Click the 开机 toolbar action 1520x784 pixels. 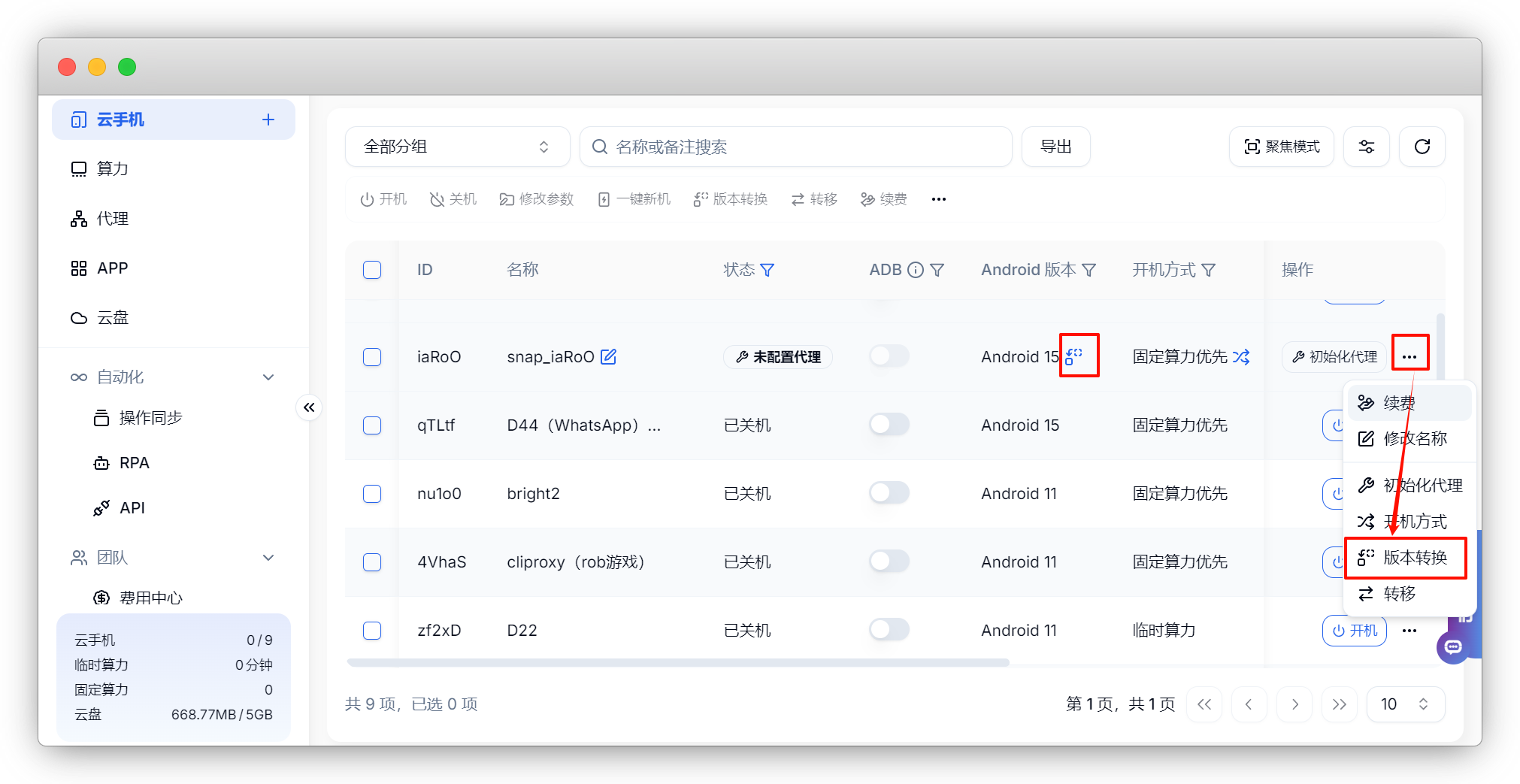coord(383,199)
